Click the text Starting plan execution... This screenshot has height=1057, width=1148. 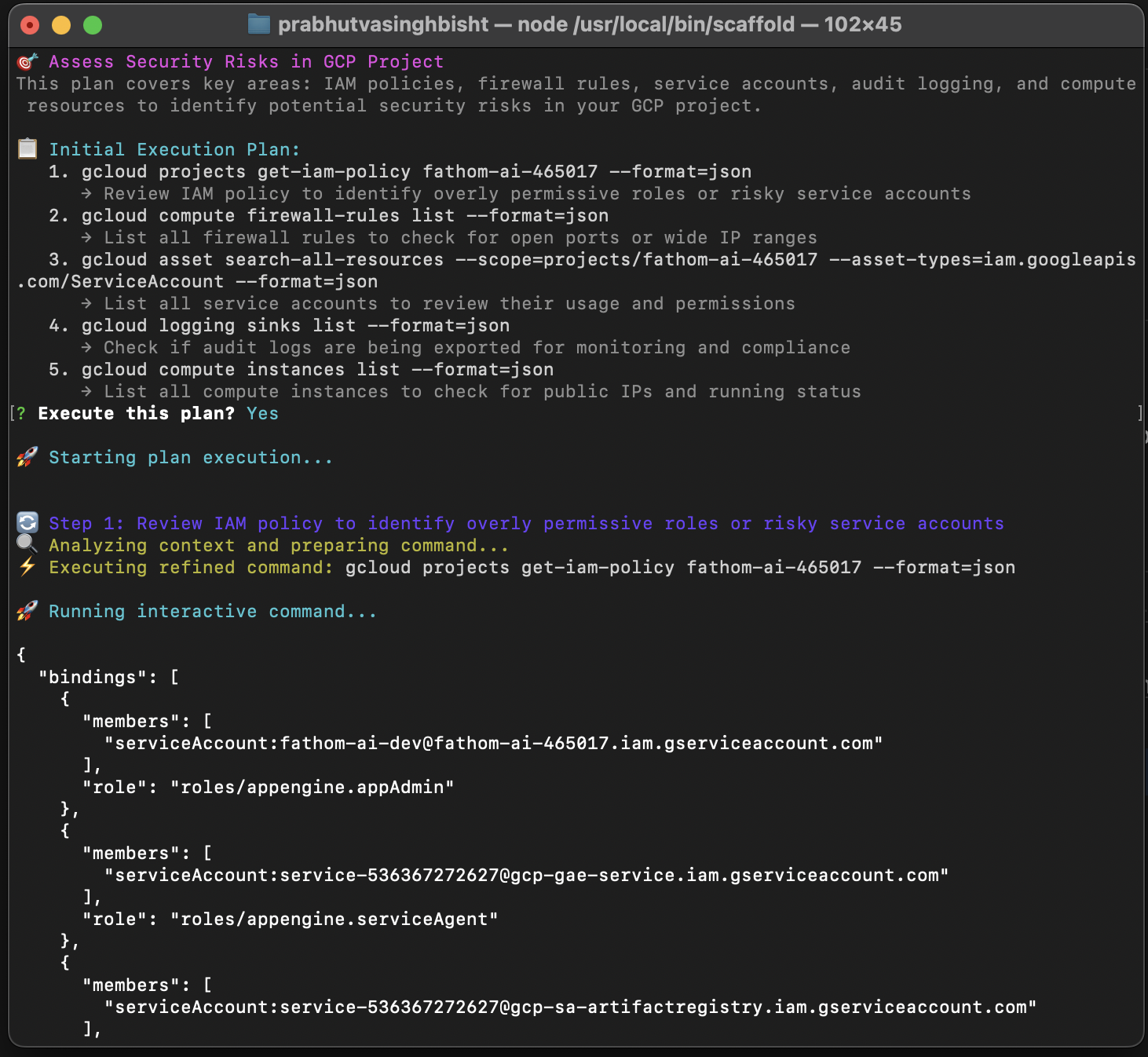coord(191,457)
